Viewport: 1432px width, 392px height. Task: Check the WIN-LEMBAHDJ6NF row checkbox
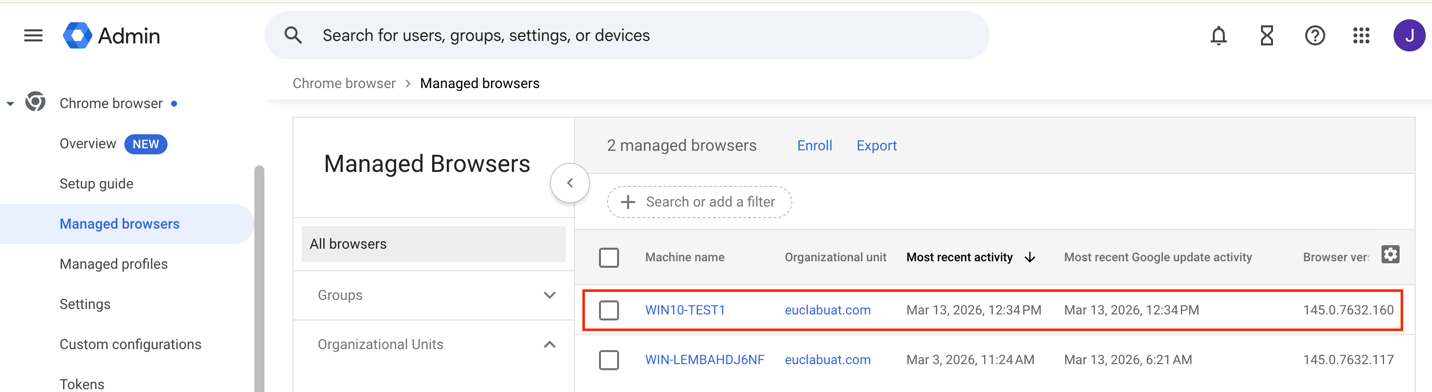[609, 360]
